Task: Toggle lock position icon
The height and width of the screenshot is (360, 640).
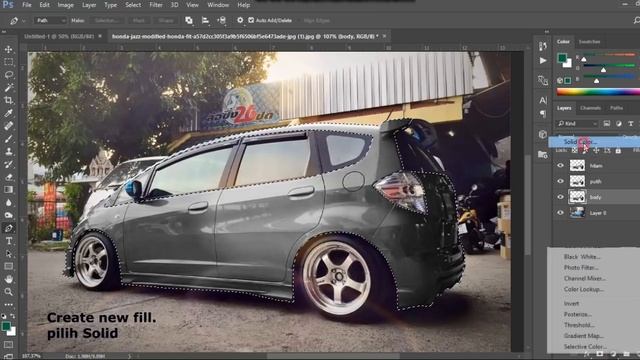Action: 596,151
